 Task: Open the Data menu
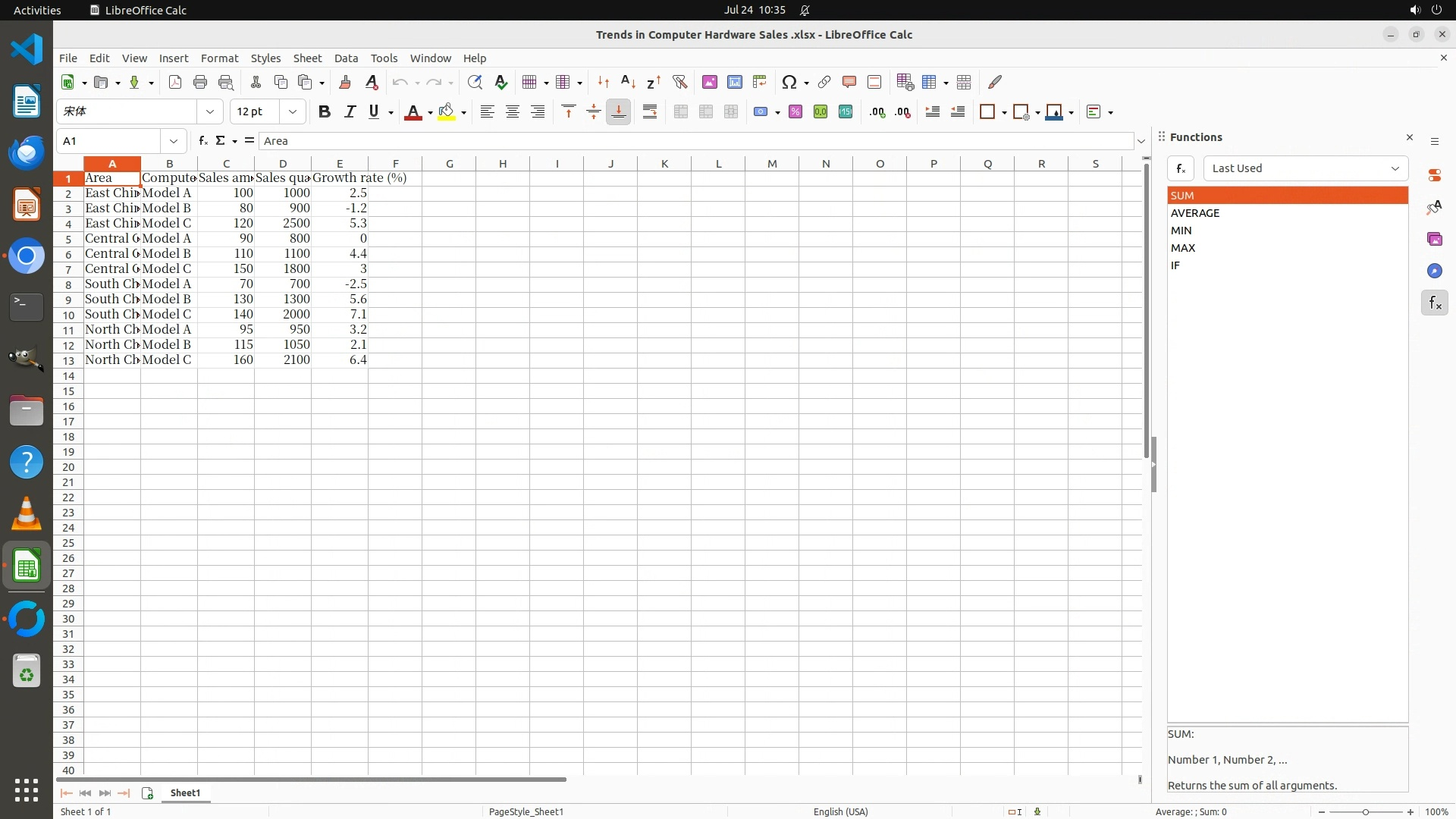point(346,58)
